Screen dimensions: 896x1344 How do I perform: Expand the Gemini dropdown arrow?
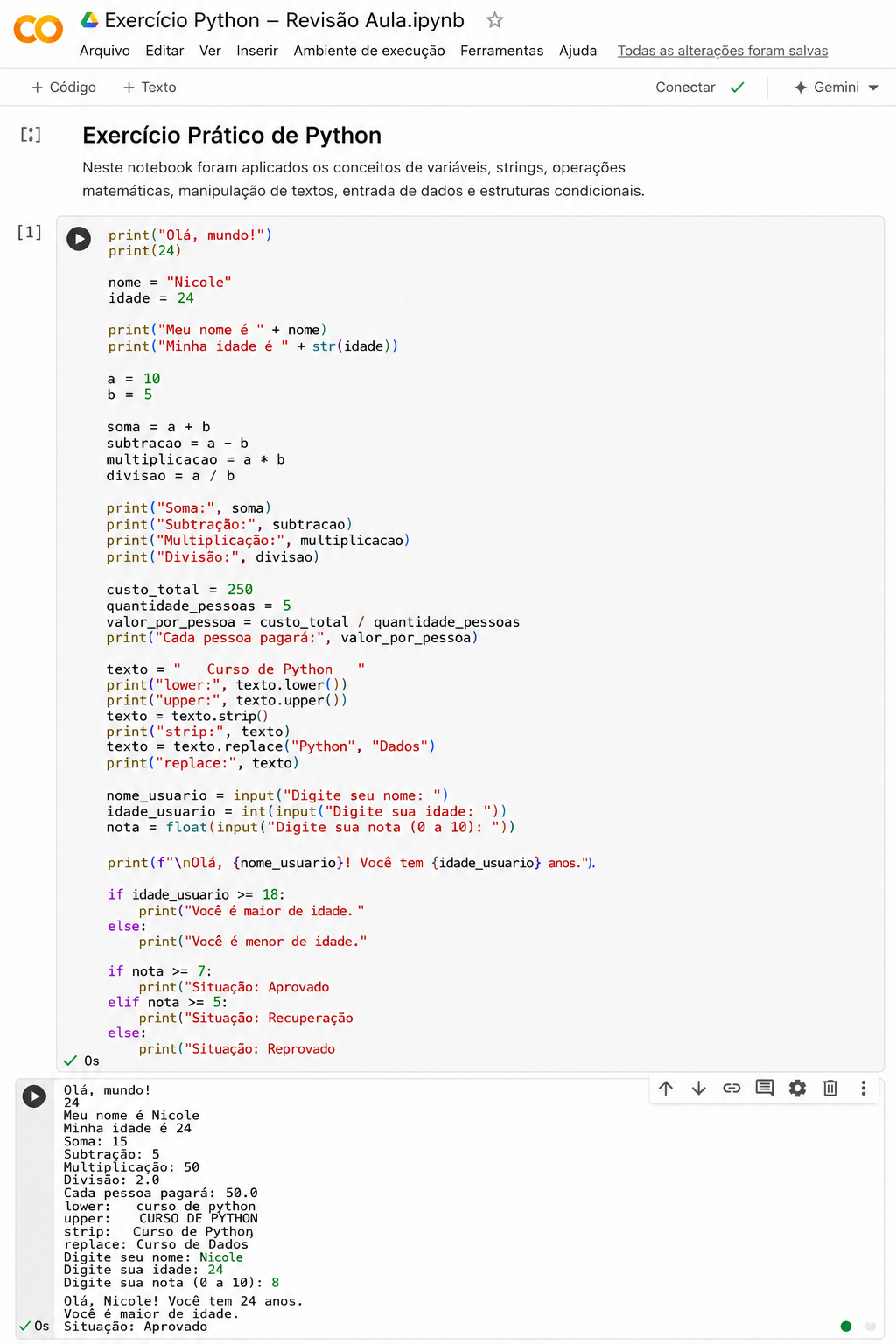point(873,87)
